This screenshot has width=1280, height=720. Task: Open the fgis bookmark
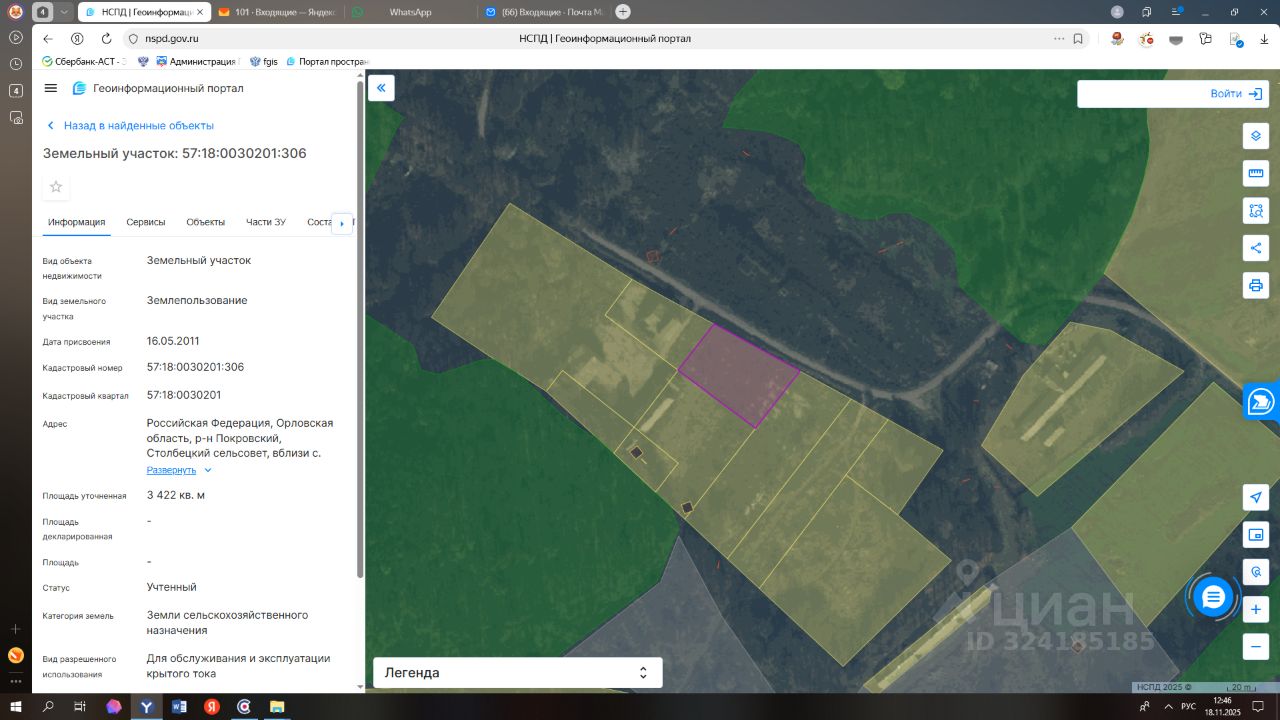pos(264,61)
